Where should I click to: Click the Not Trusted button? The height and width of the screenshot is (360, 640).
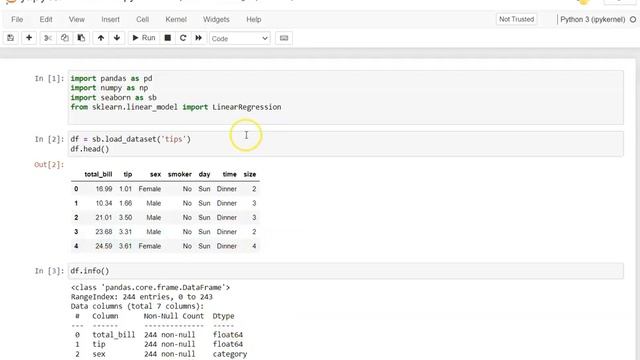coord(516,19)
